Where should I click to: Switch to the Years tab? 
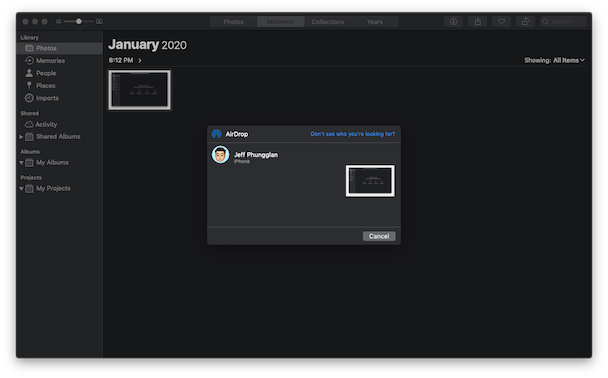click(x=375, y=22)
